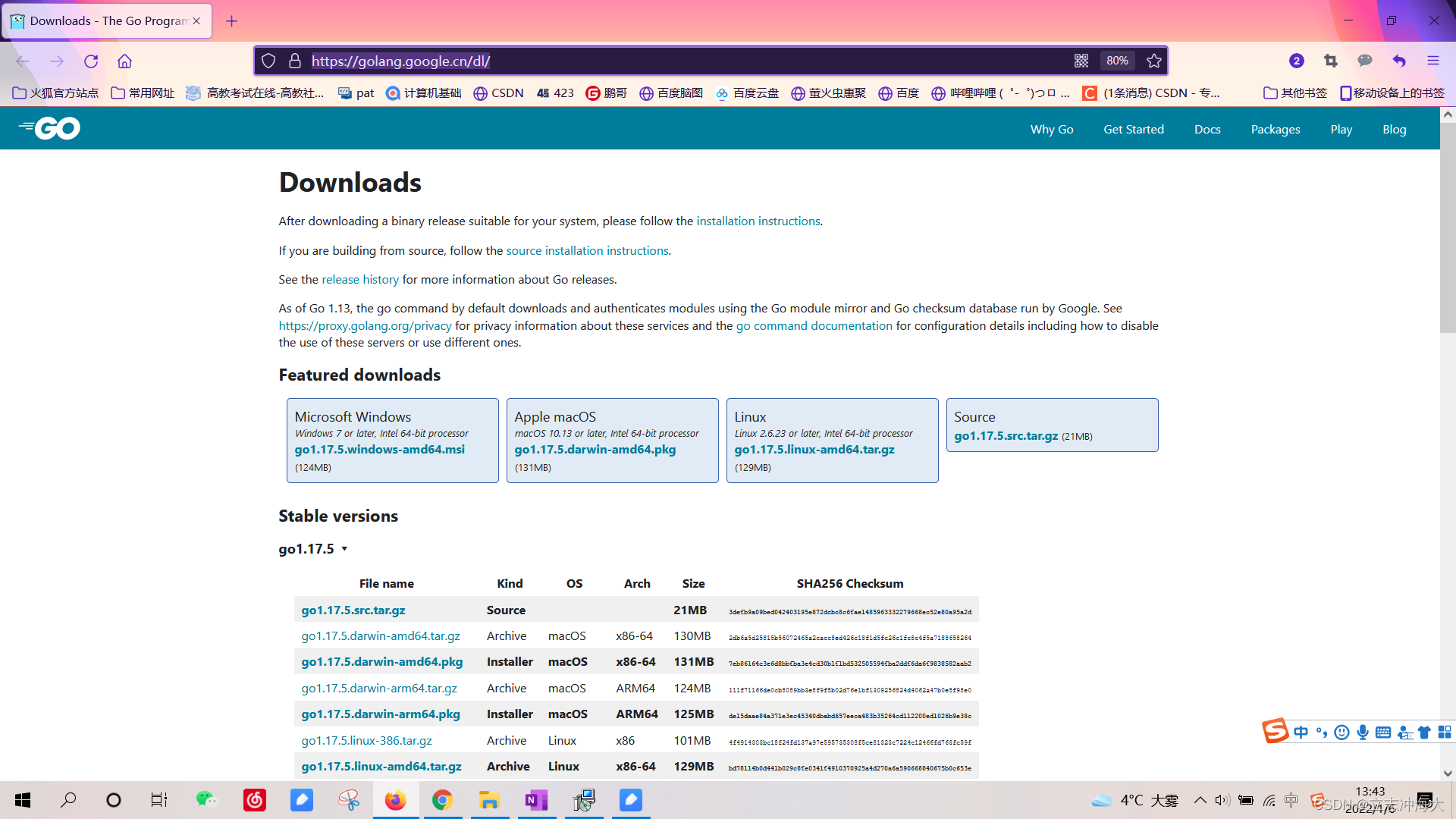Click the tracking protection shield icon
Viewport: 1456px width, 819px height.
(x=268, y=61)
